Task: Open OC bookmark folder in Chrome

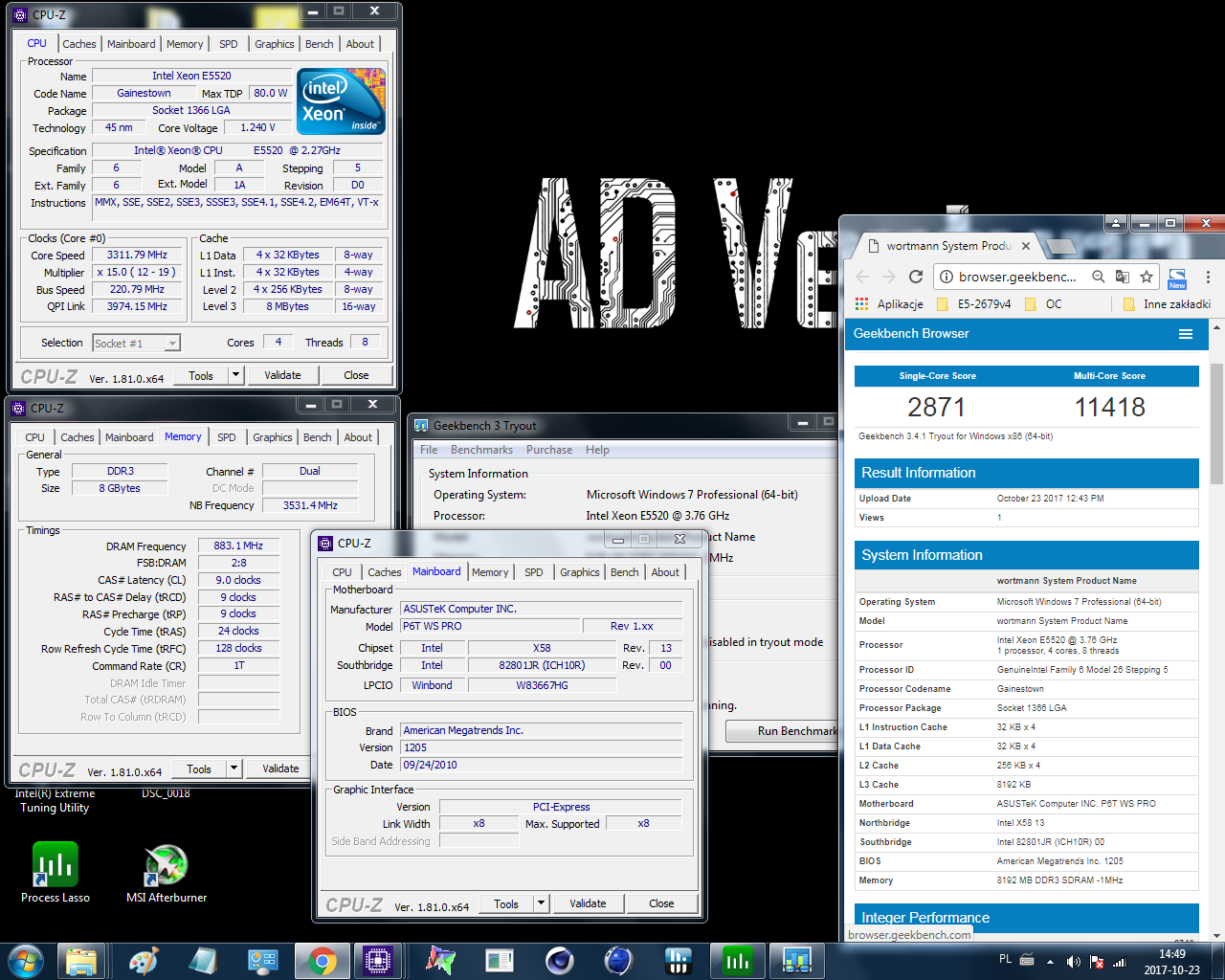Action: [x=1043, y=304]
